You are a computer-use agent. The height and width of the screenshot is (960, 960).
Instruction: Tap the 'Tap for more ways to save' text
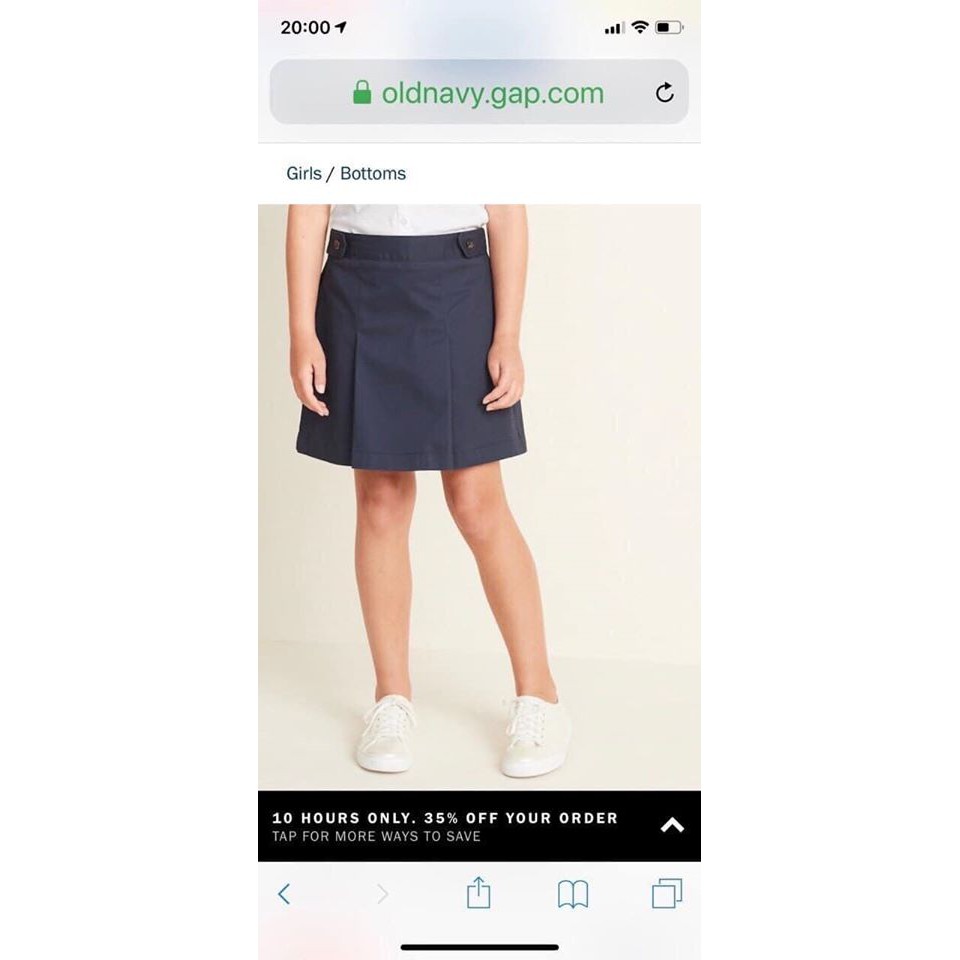tap(377, 836)
